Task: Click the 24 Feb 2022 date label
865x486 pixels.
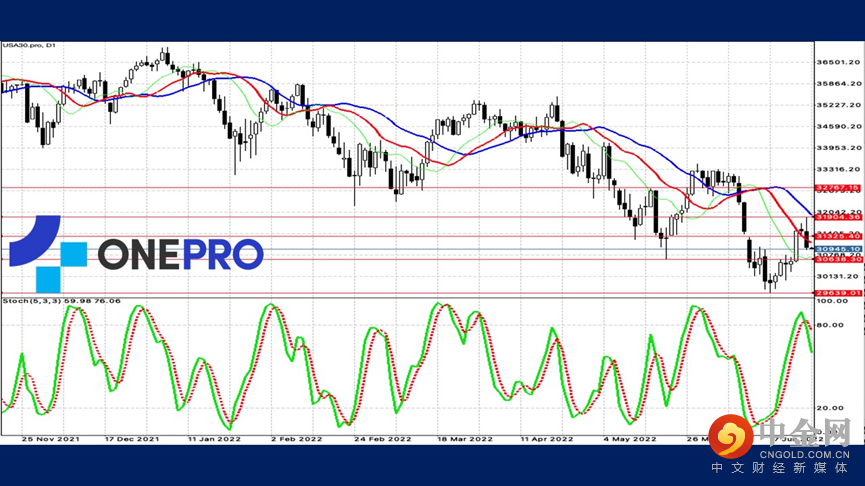Action: (384, 438)
